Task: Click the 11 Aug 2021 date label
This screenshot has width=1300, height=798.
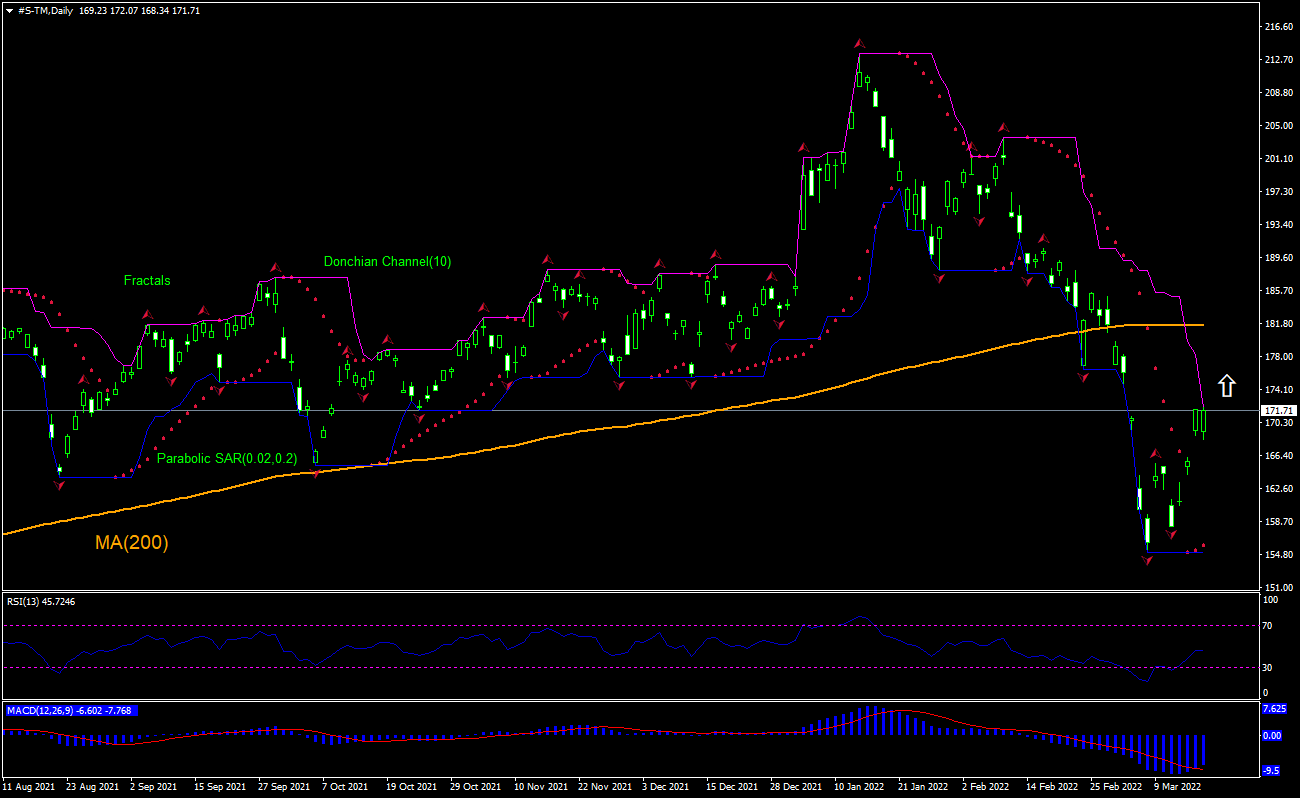Action: point(28,788)
